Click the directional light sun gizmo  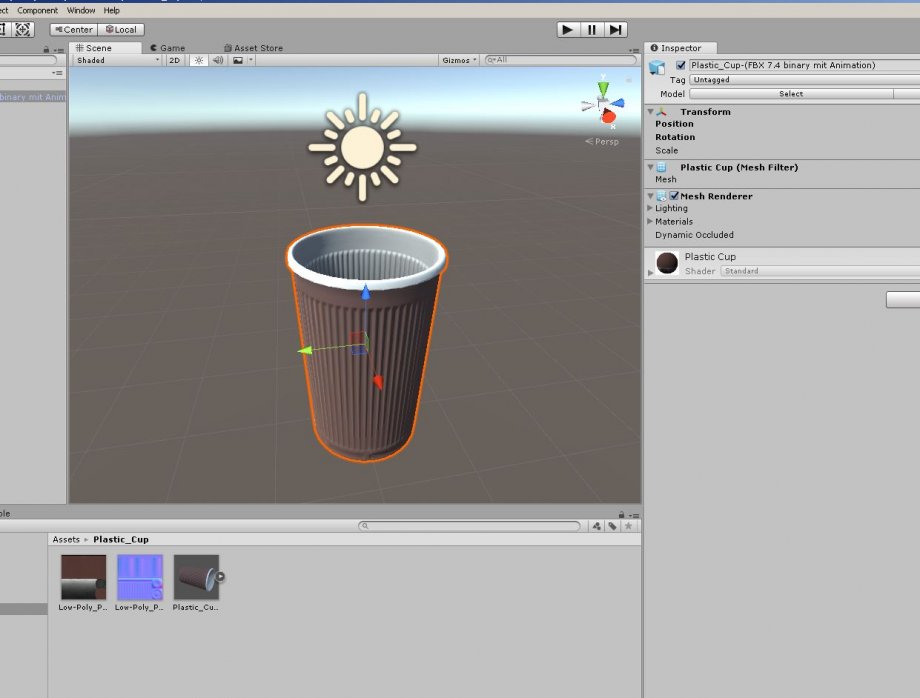click(x=362, y=146)
